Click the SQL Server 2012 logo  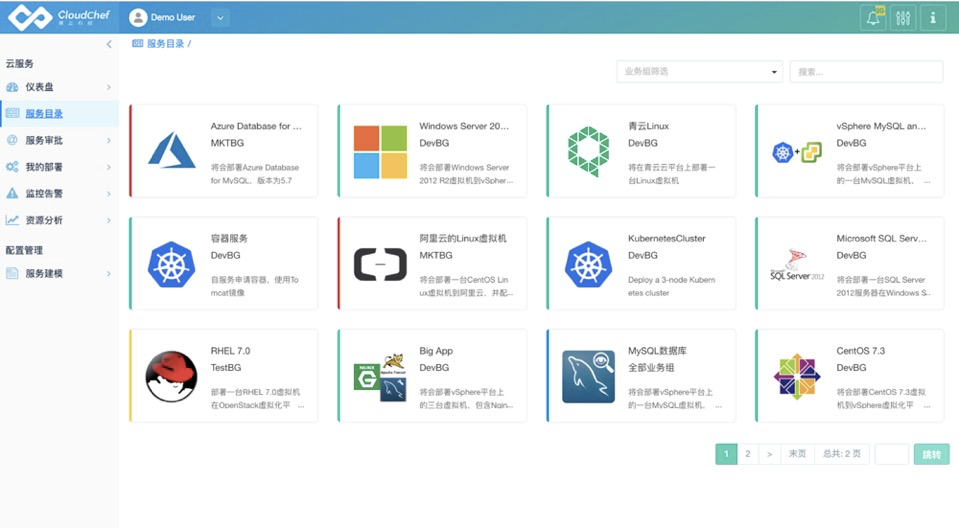(x=797, y=265)
